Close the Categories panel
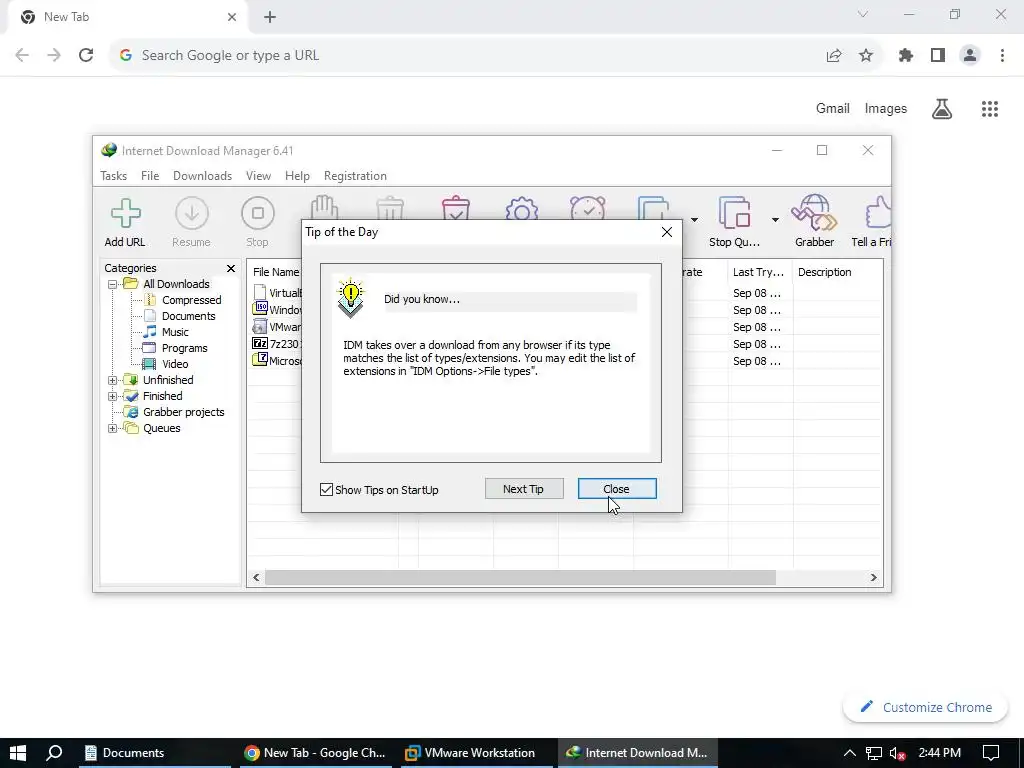 [231, 268]
